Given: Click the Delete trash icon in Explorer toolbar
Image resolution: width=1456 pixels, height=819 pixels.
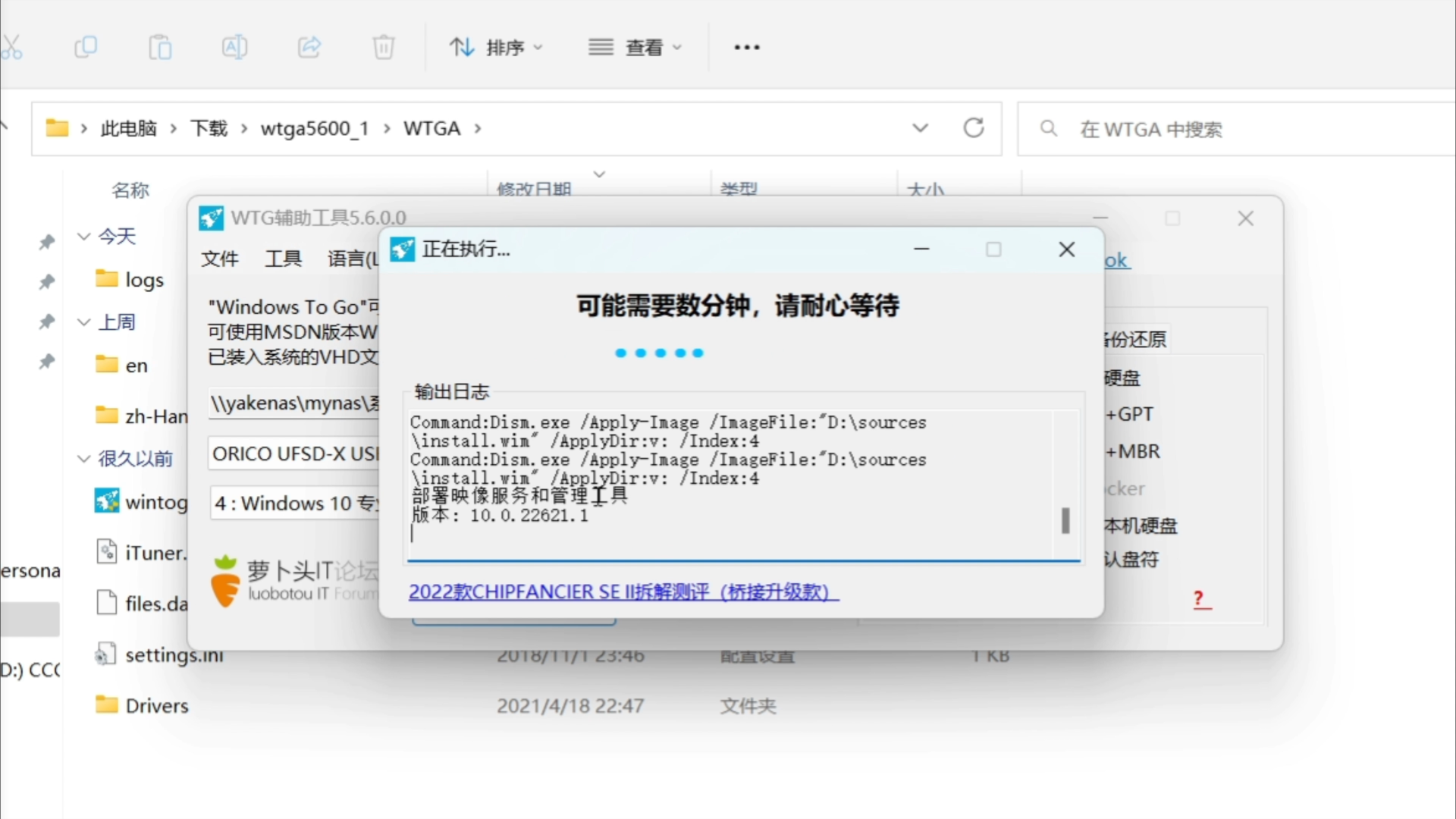Looking at the screenshot, I should pyautogui.click(x=383, y=47).
